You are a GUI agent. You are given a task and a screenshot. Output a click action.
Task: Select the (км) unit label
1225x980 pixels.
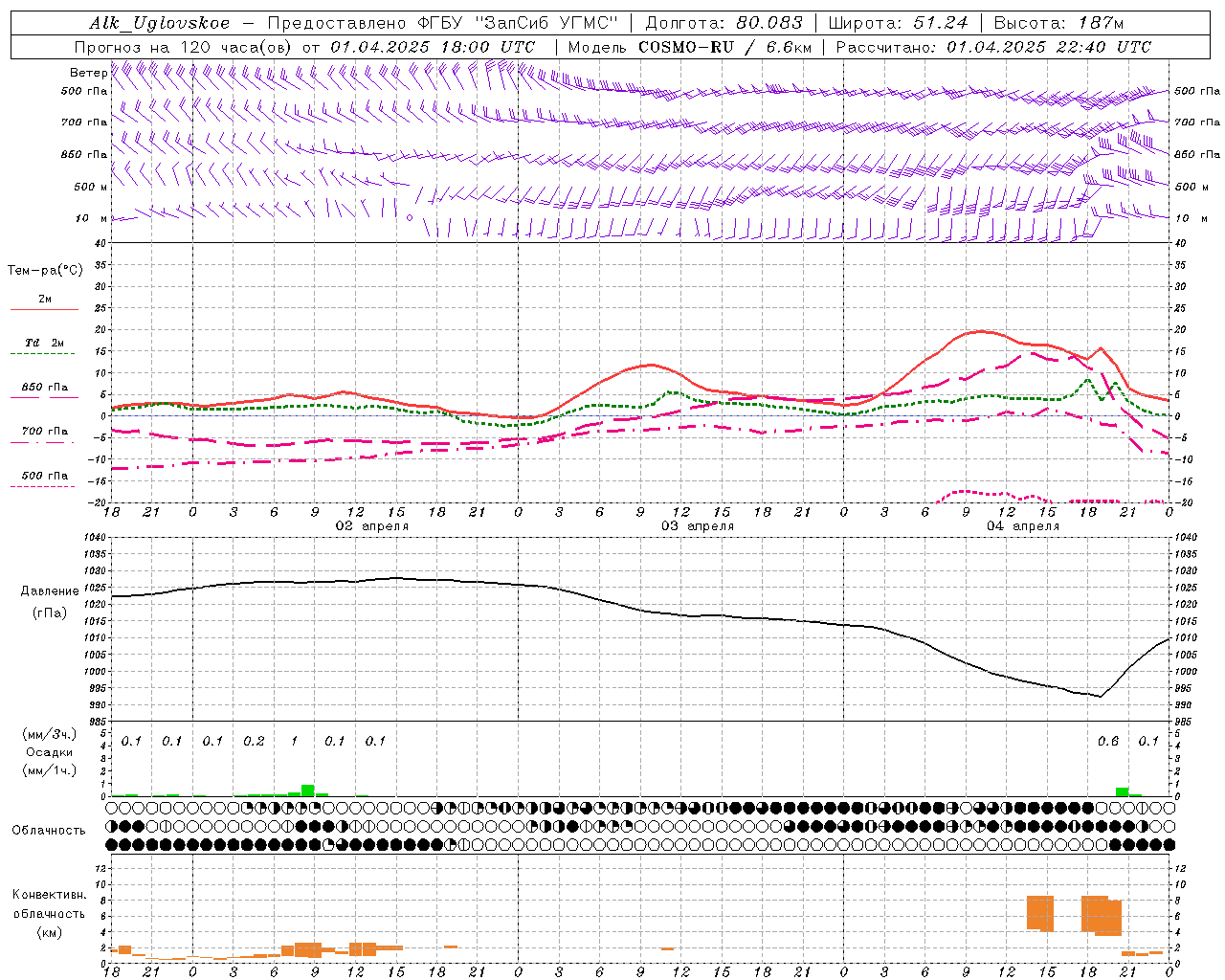click(49, 932)
